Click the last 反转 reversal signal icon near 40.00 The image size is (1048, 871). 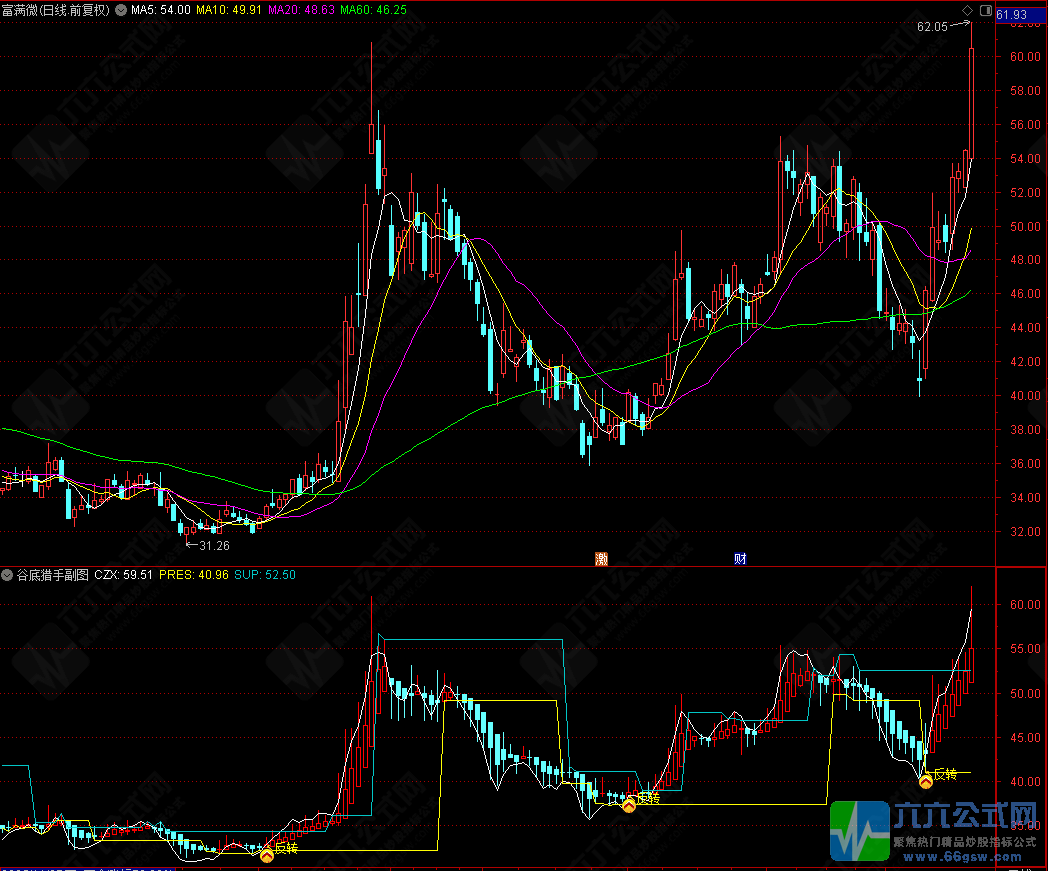tap(926, 781)
